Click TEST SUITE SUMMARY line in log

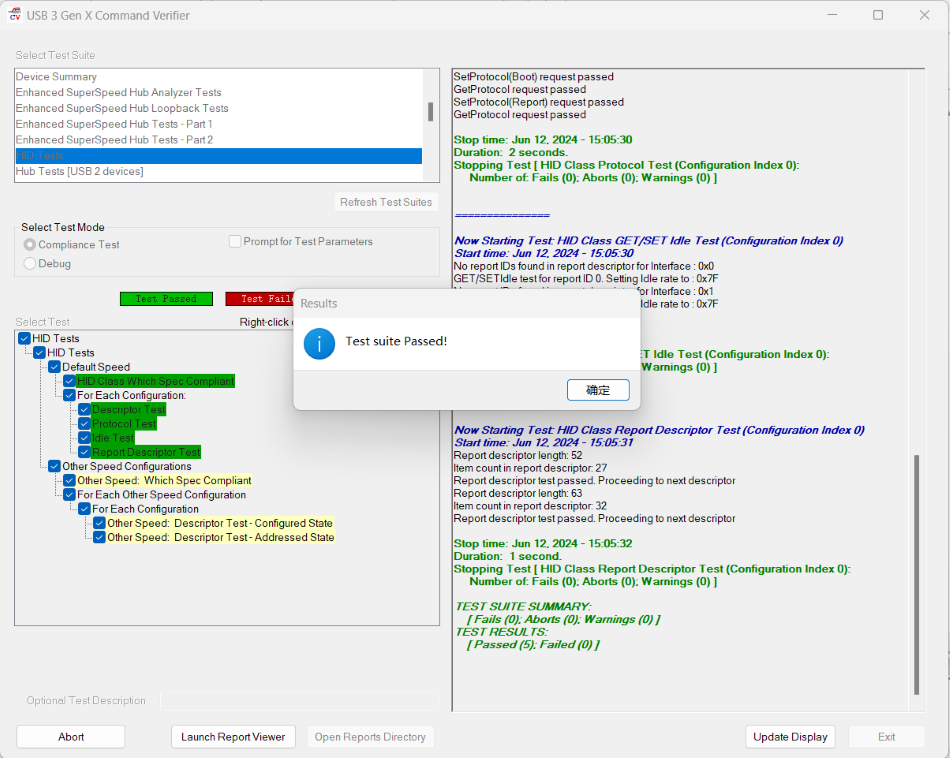[x=523, y=607]
